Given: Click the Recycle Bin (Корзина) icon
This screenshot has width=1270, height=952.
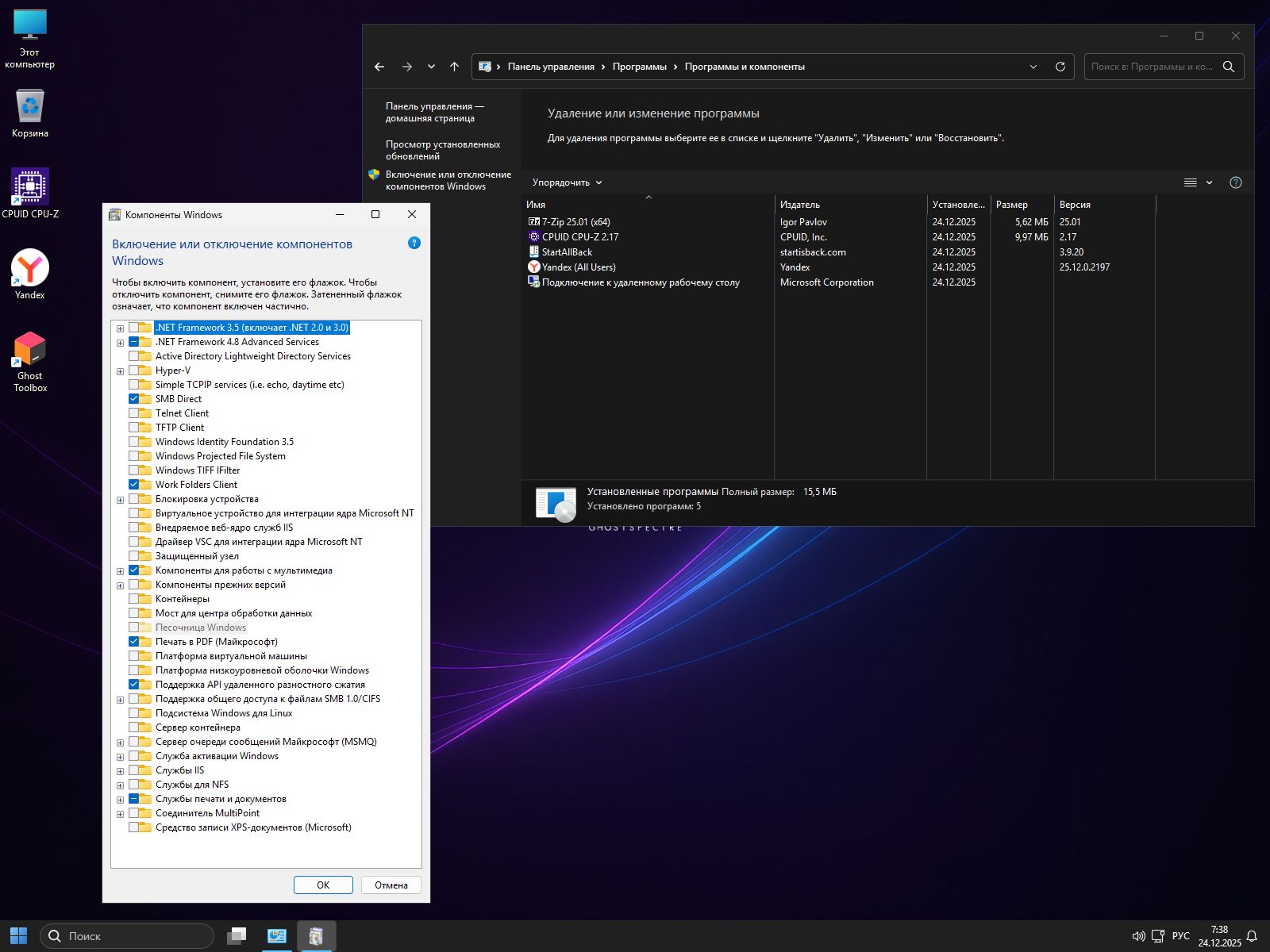Looking at the screenshot, I should point(30,107).
